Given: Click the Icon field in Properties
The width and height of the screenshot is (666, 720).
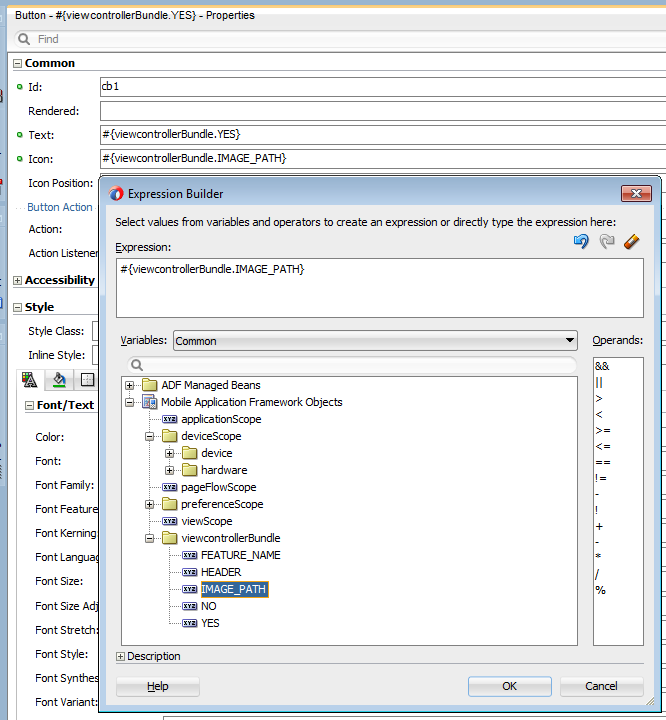Looking at the screenshot, I should tap(383, 158).
